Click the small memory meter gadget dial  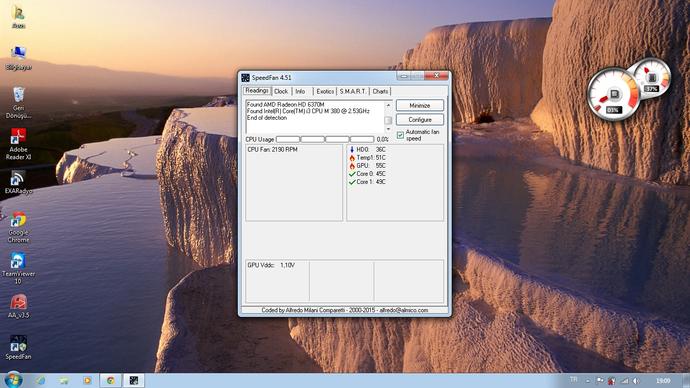(653, 79)
